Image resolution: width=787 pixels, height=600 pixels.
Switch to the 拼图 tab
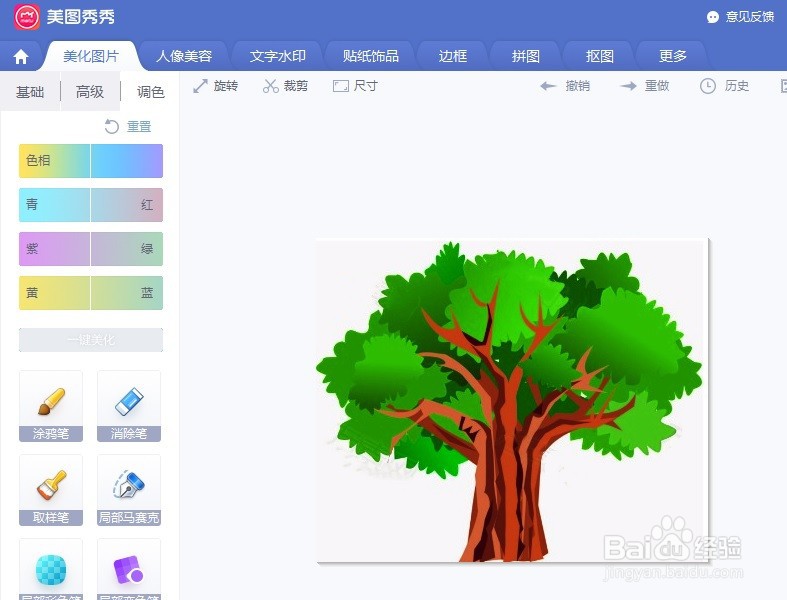click(x=526, y=56)
